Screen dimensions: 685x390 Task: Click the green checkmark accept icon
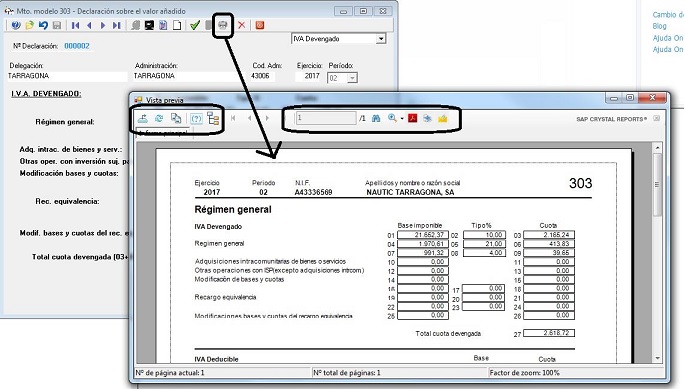(195, 25)
